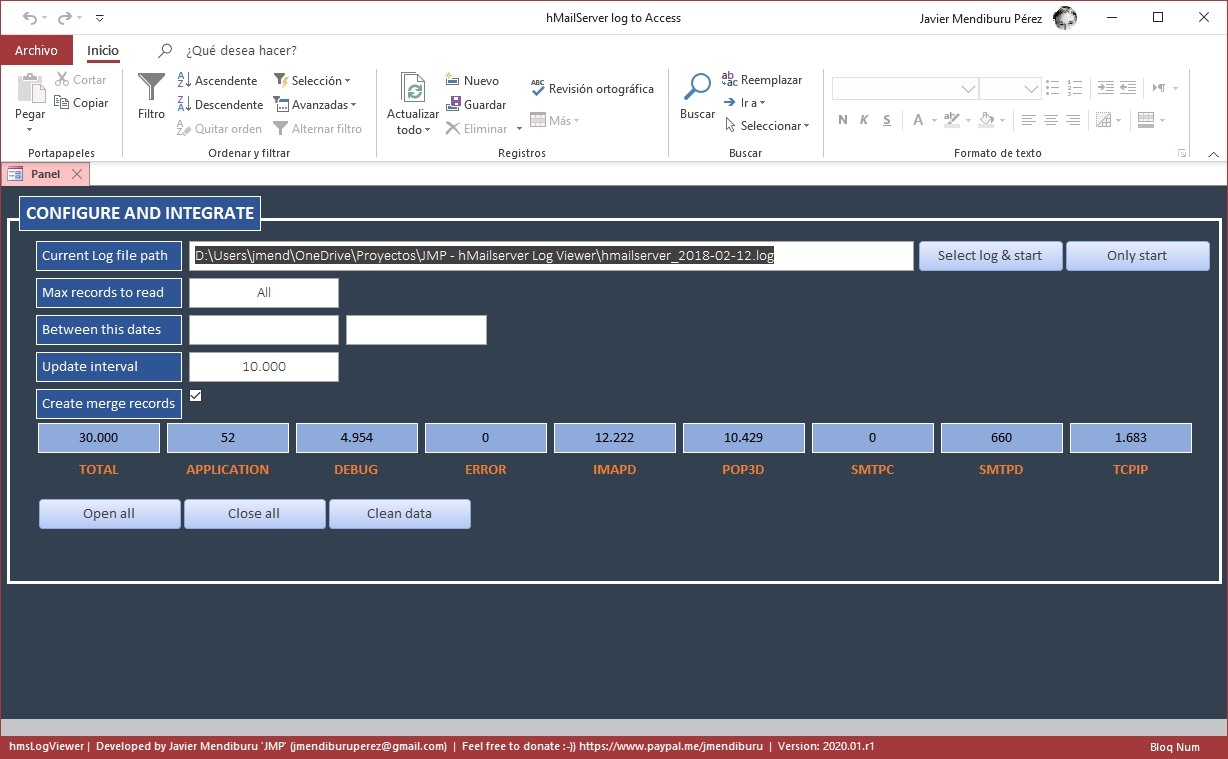Click the center alignment icon

click(x=1051, y=120)
